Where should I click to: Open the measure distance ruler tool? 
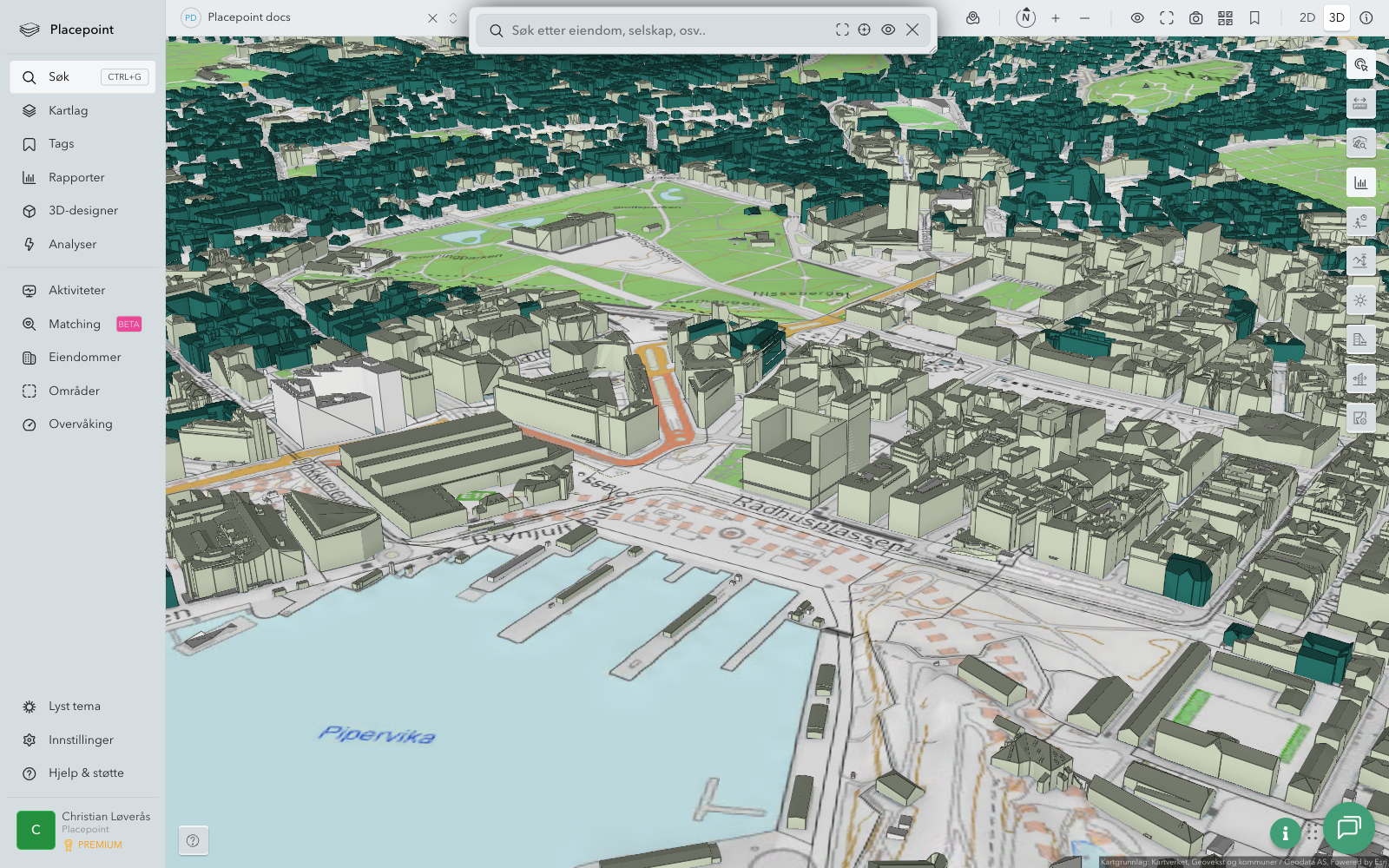click(x=1360, y=104)
